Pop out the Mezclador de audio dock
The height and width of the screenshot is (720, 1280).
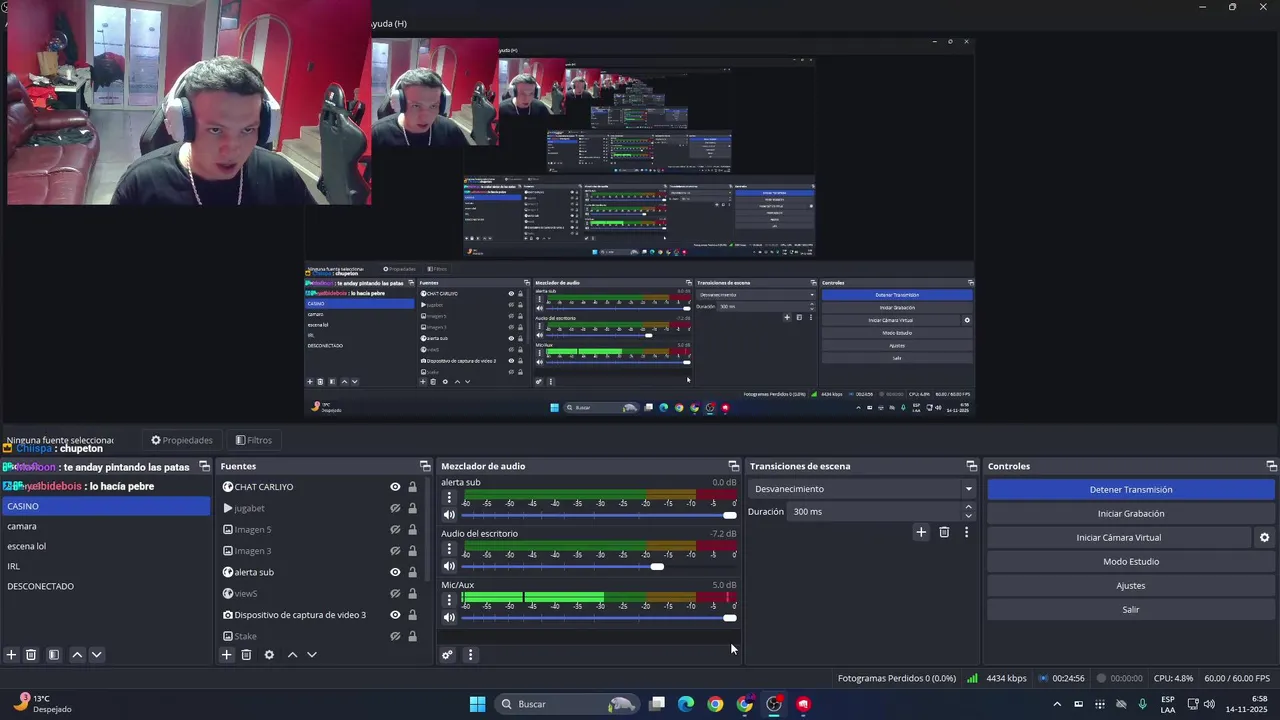[734, 466]
